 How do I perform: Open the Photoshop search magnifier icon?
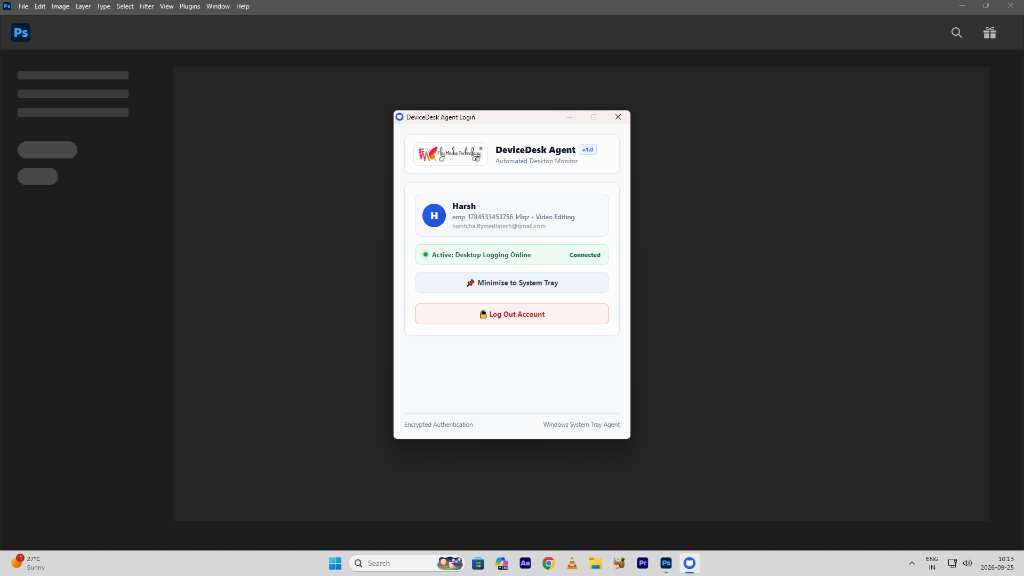[957, 33]
